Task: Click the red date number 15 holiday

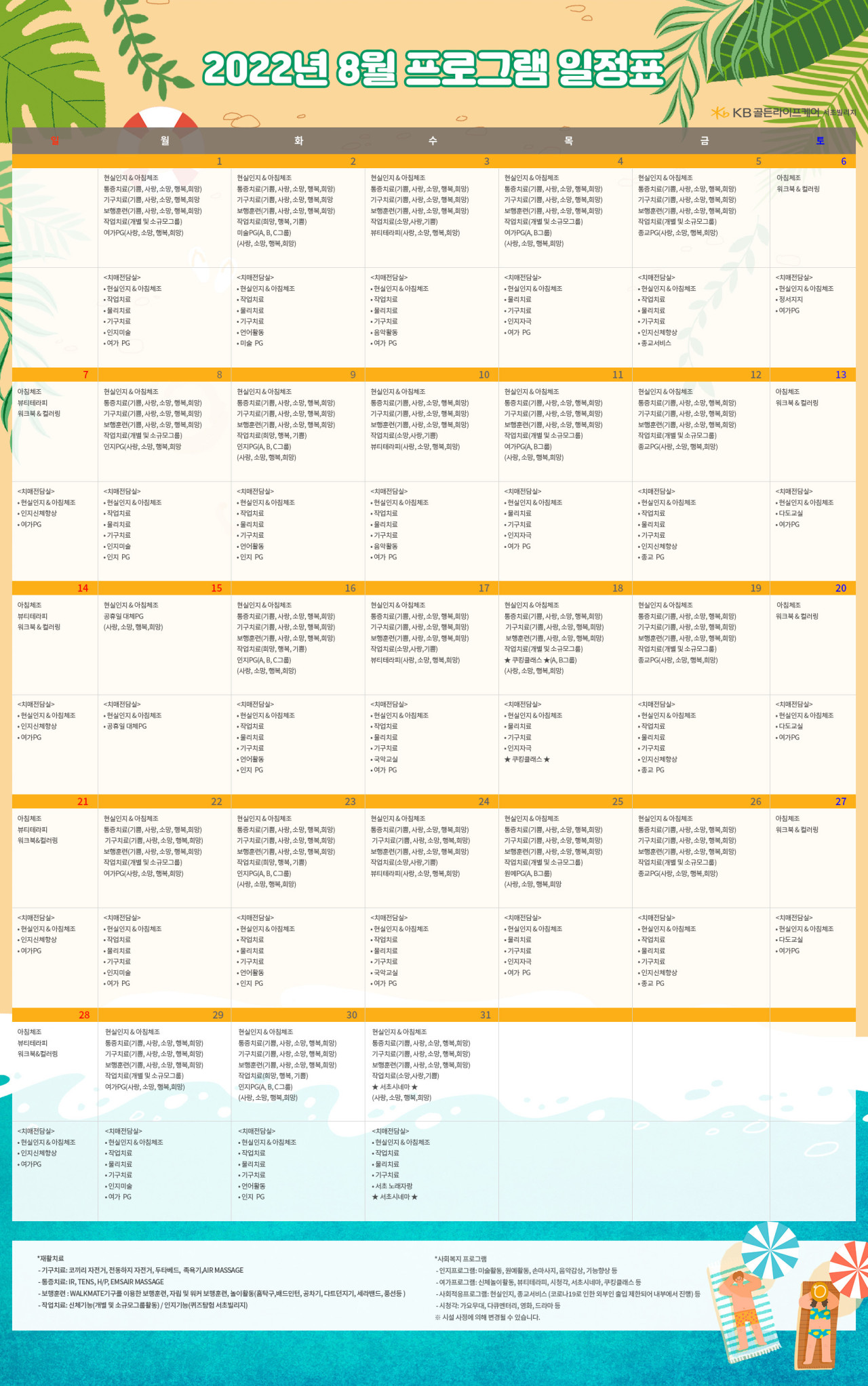Action: coord(216,588)
